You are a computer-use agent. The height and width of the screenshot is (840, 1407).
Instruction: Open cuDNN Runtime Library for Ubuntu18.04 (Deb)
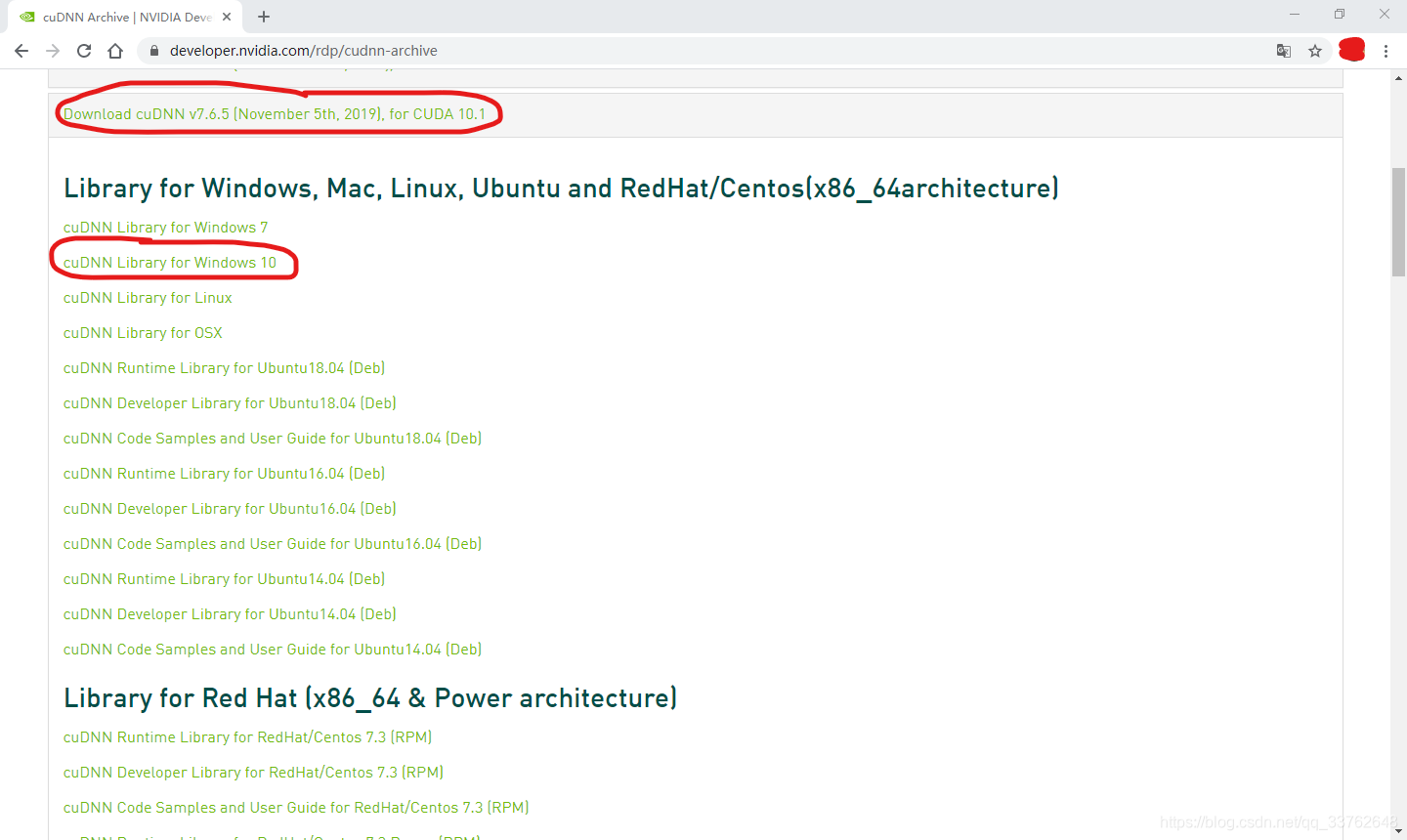point(224,368)
